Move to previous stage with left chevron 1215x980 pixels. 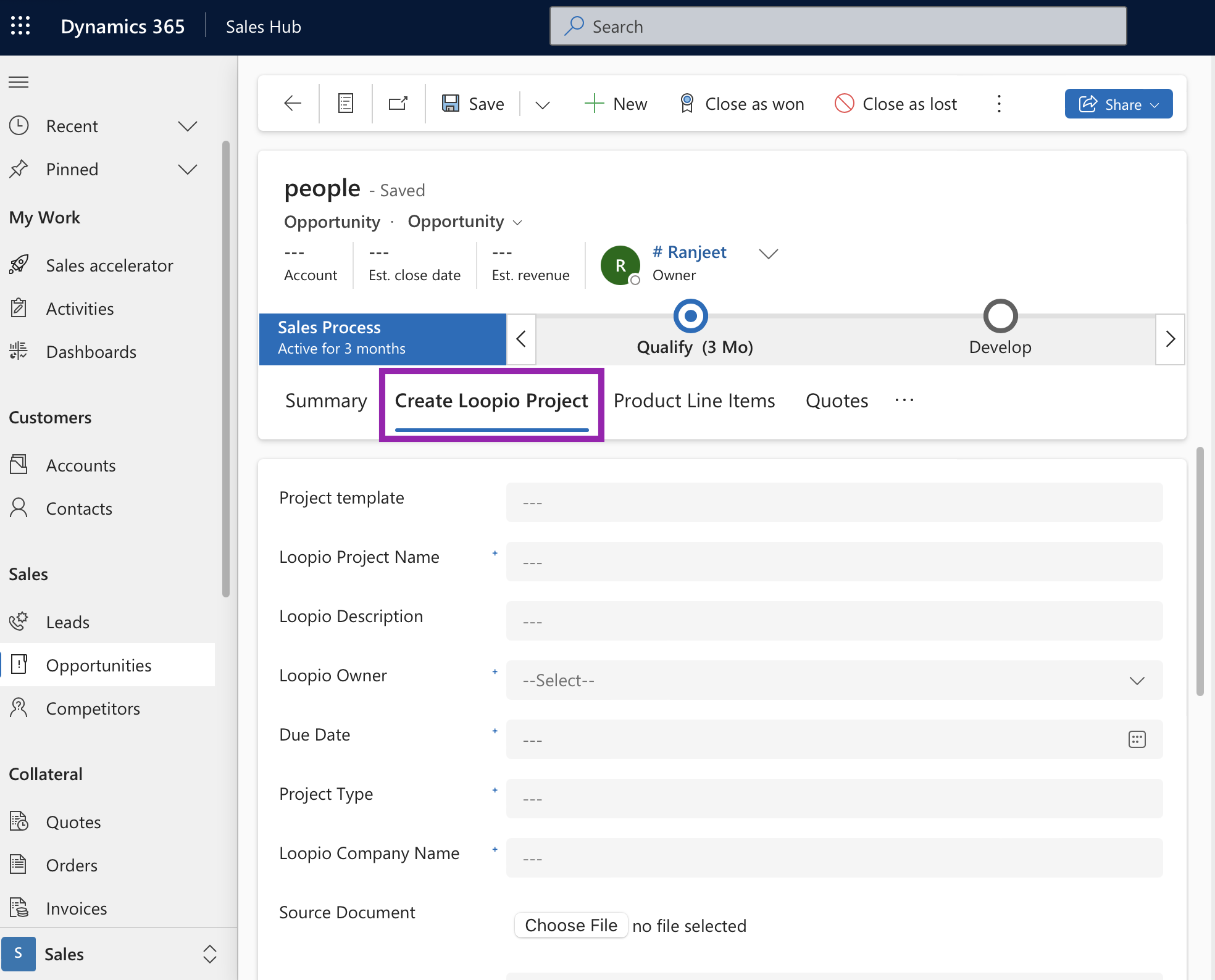tap(521, 339)
